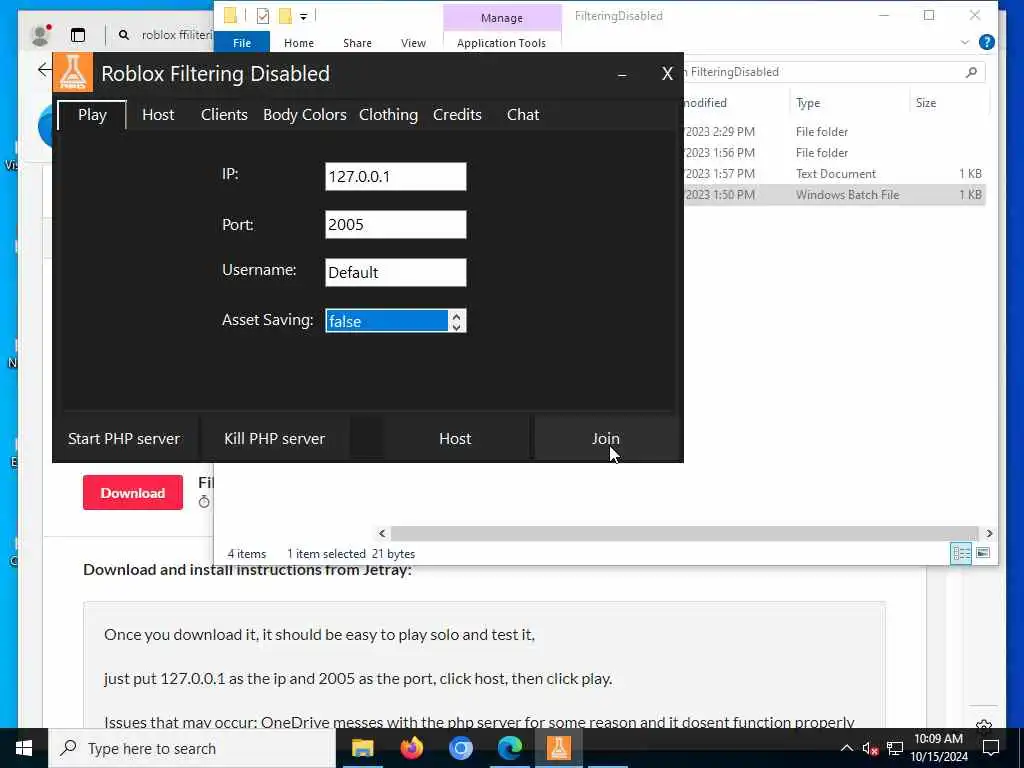The width and height of the screenshot is (1024, 768).
Task: Click the browser profile avatar icon
Action: point(40,35)
